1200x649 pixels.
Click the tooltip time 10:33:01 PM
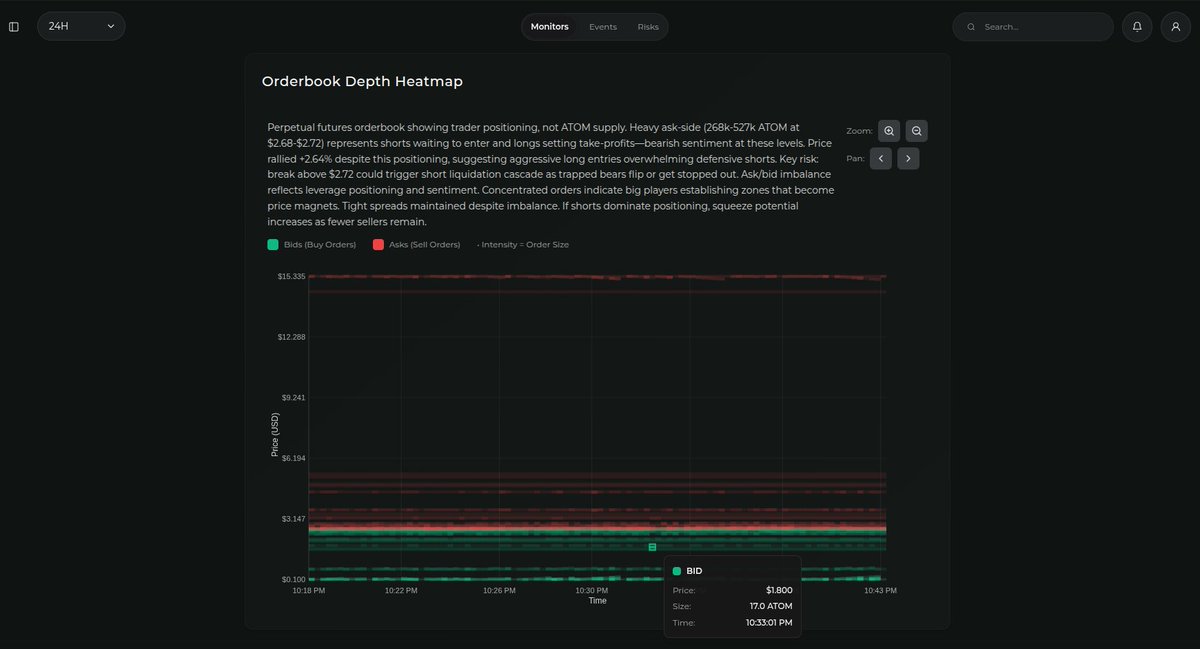[767, 622]
